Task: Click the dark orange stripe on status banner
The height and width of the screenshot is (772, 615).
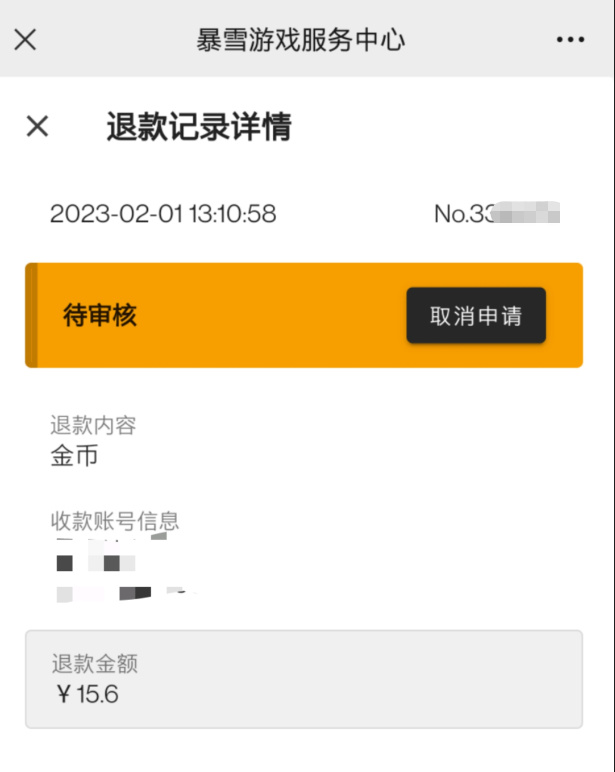Action: tap(32, 315)
